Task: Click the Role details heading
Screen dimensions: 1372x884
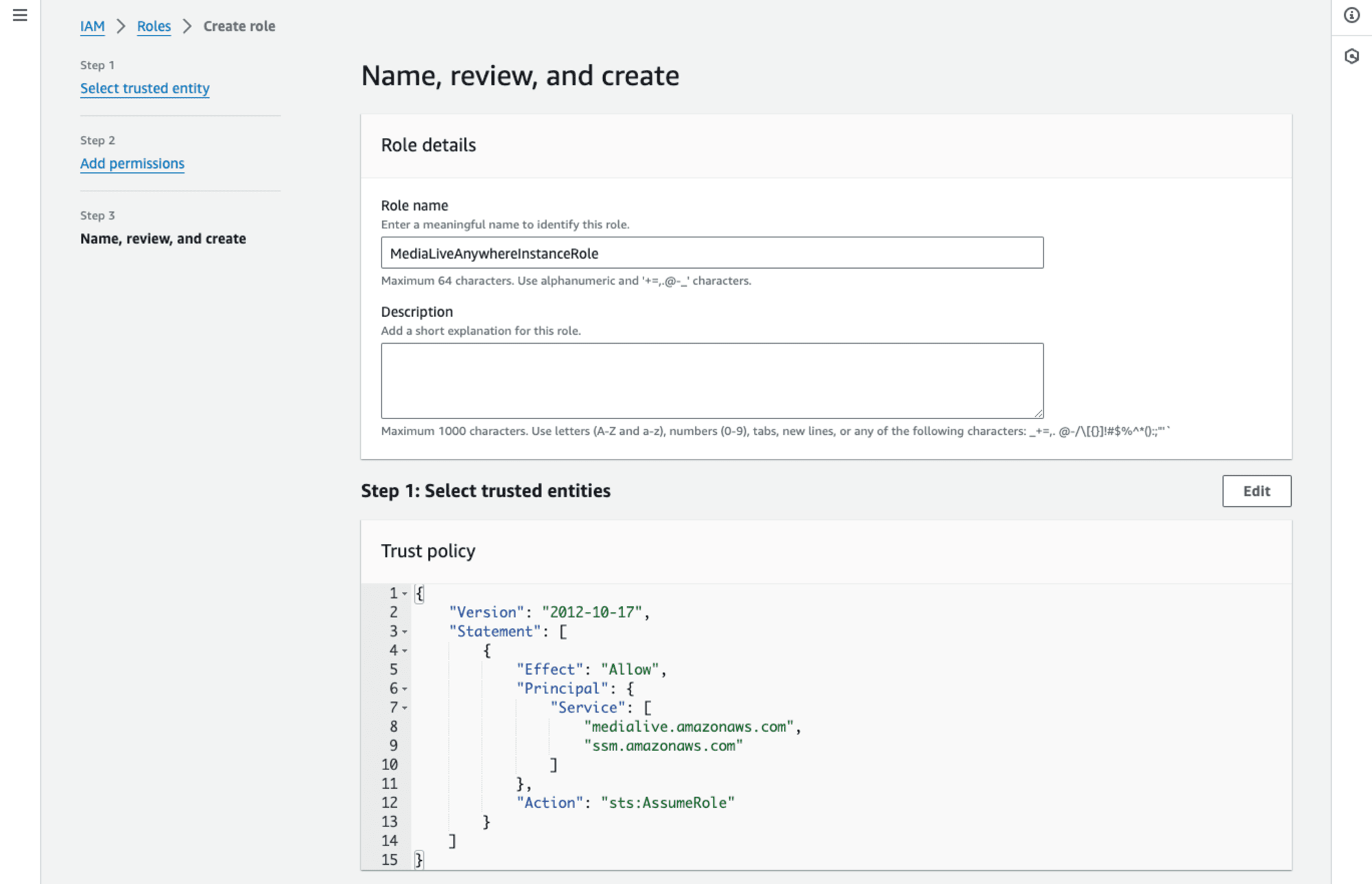Action: [428, 145]
